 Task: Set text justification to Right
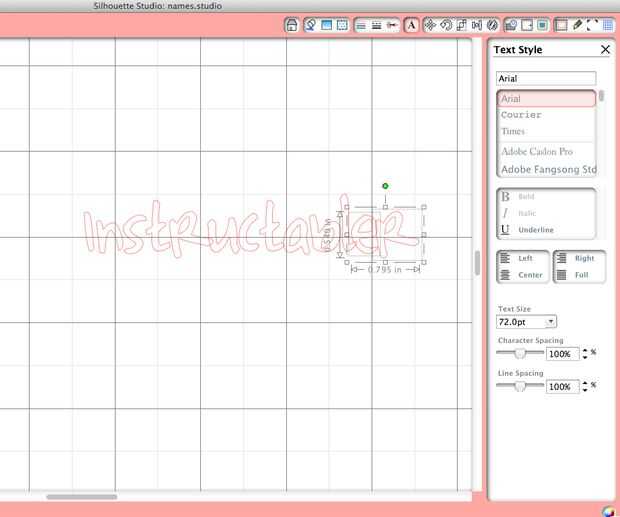579,258
